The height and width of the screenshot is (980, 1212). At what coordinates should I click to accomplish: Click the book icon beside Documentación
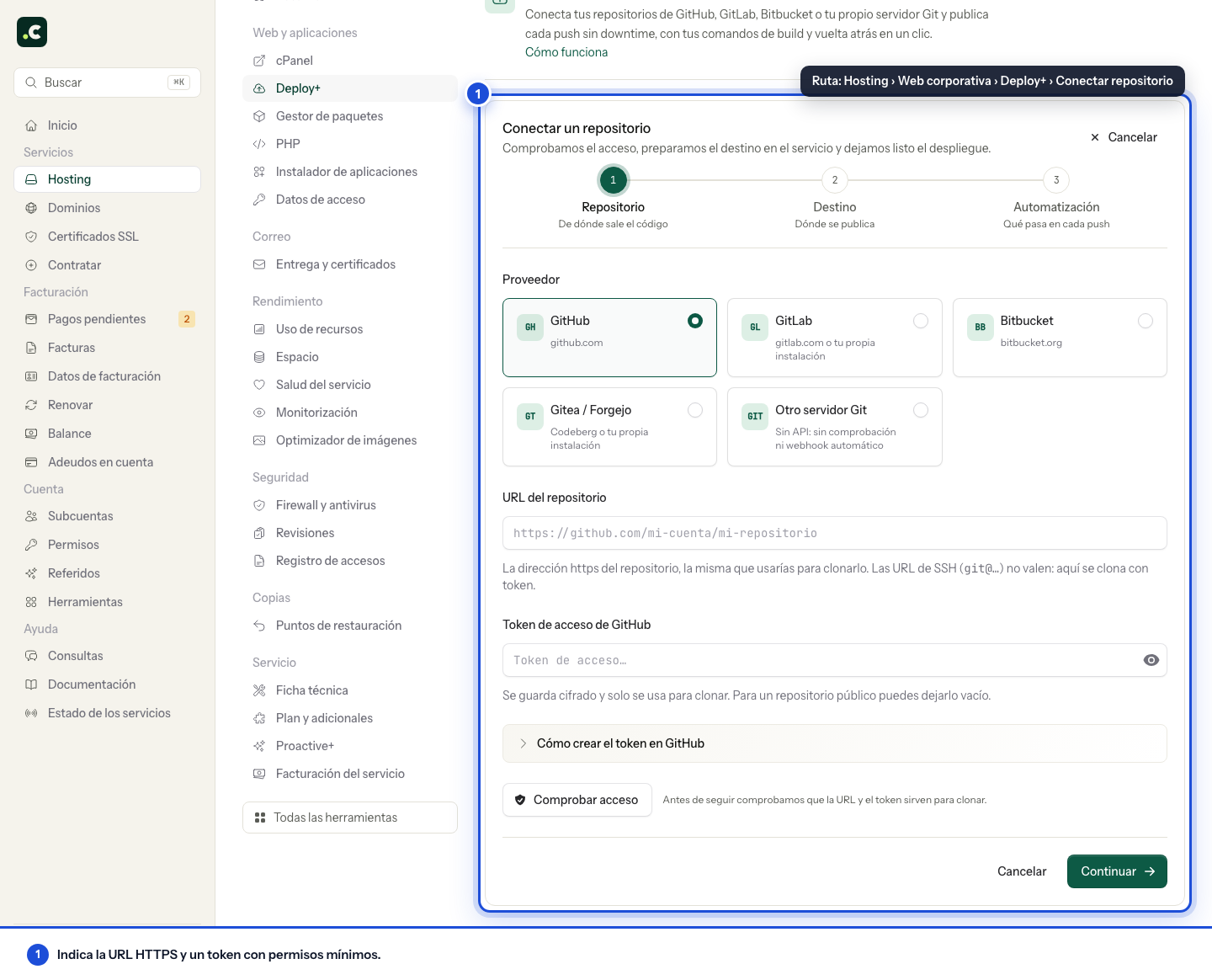31,684
